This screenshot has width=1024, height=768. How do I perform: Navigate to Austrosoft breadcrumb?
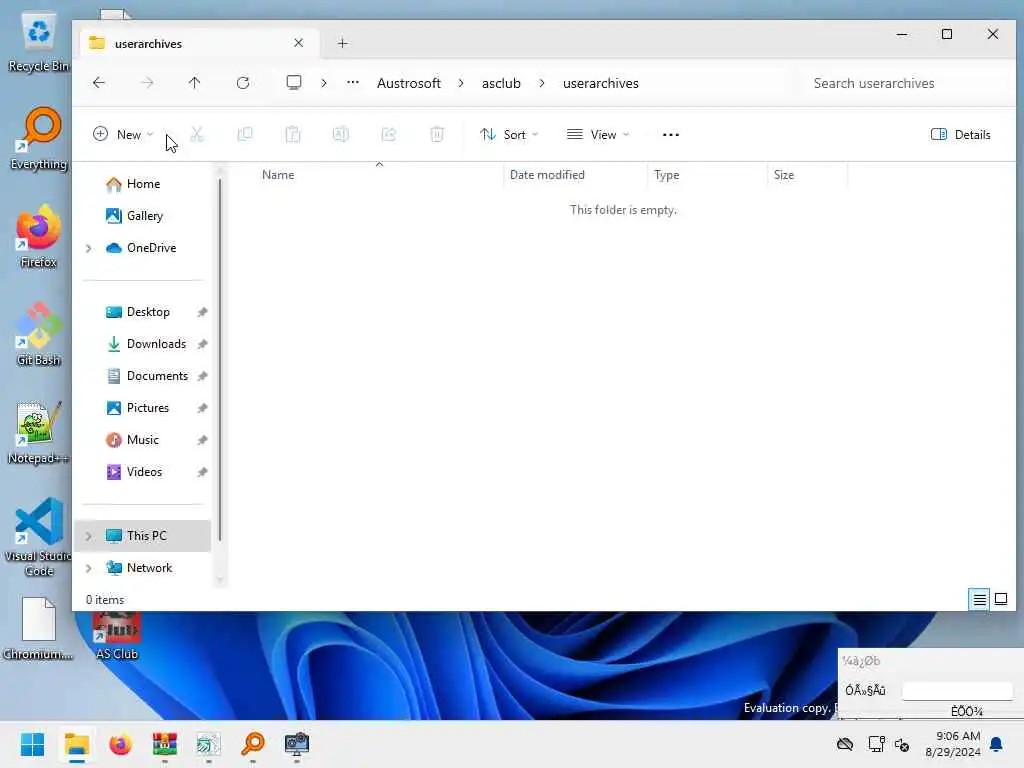pos(409,83)
